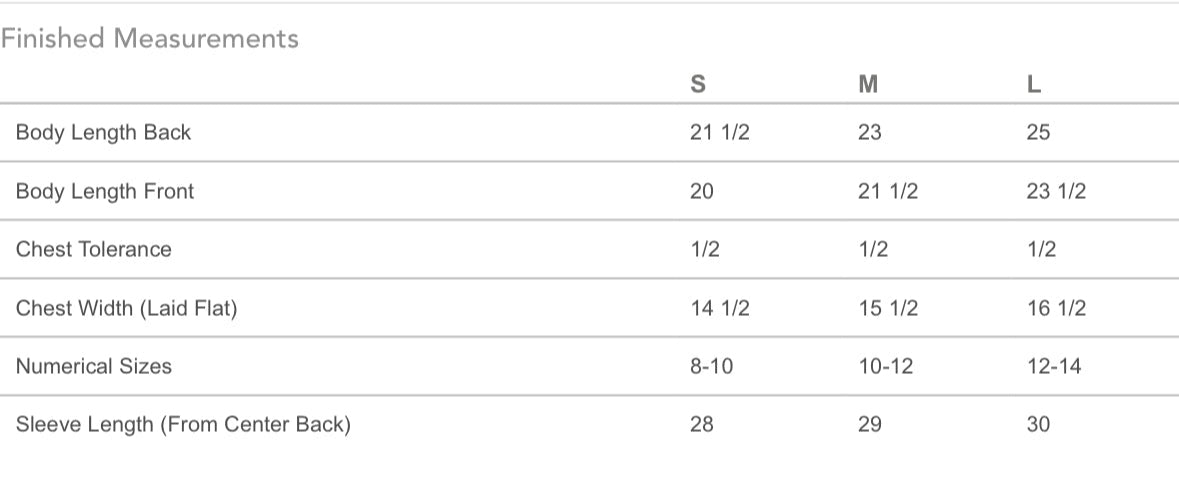This screenshot has width=1179, height=494.
Task: Click the 15 1/2 chest width value
Action: (887, 308)
